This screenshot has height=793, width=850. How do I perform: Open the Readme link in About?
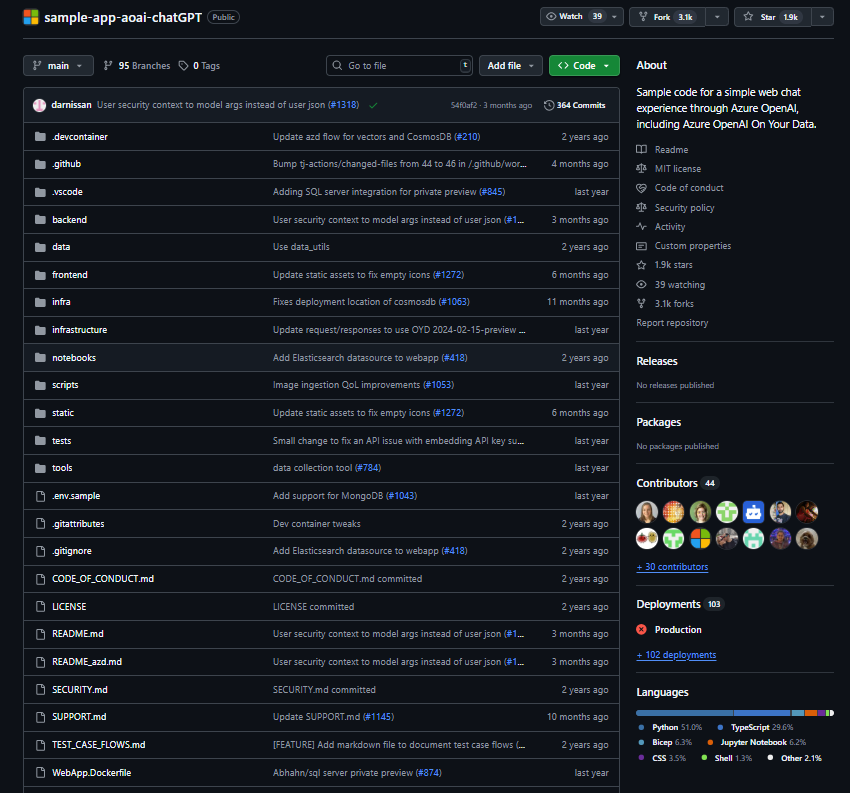coord(671,150)
